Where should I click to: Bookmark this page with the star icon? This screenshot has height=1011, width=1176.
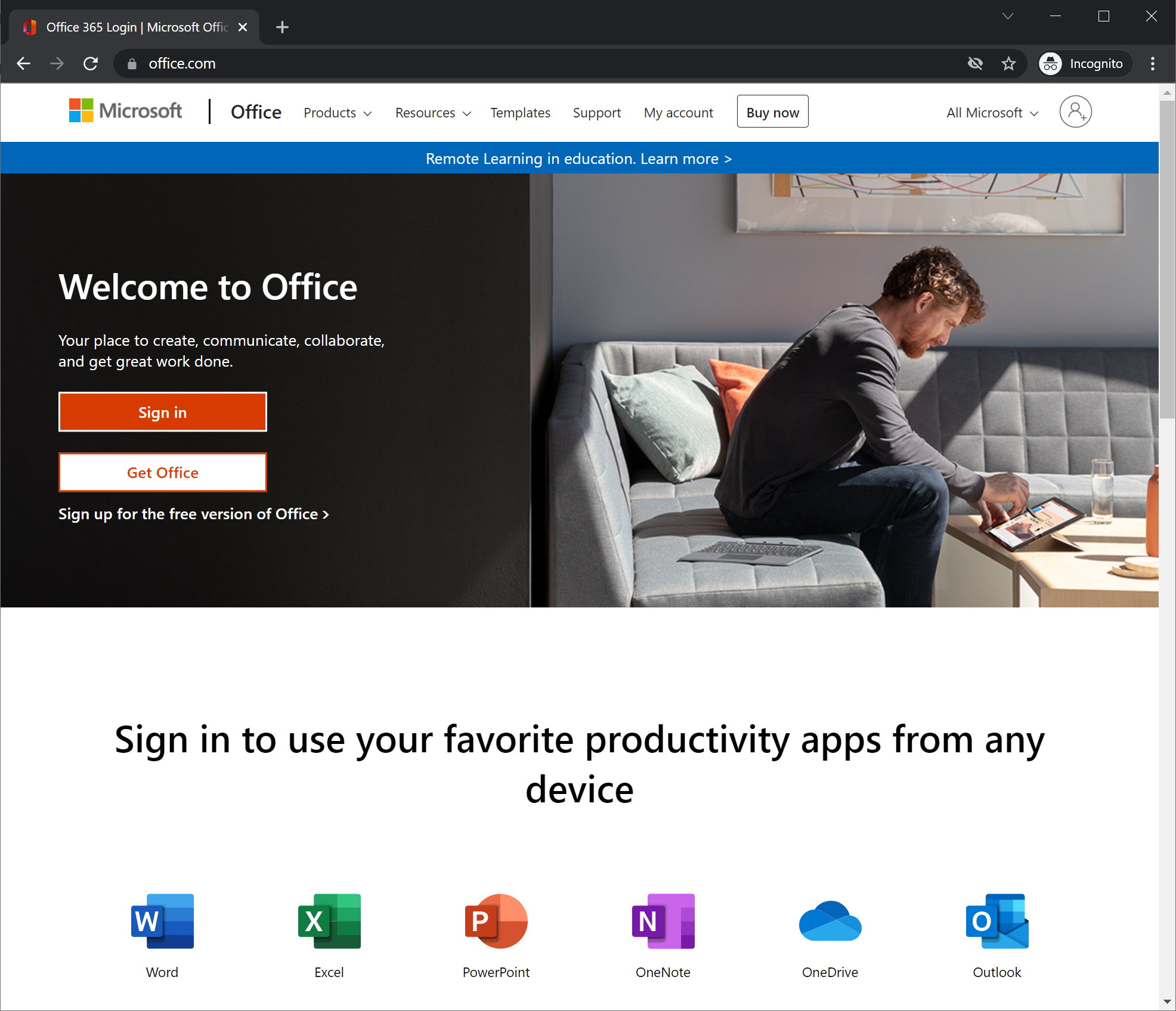pyautogui.click(x=1008, y=64)
